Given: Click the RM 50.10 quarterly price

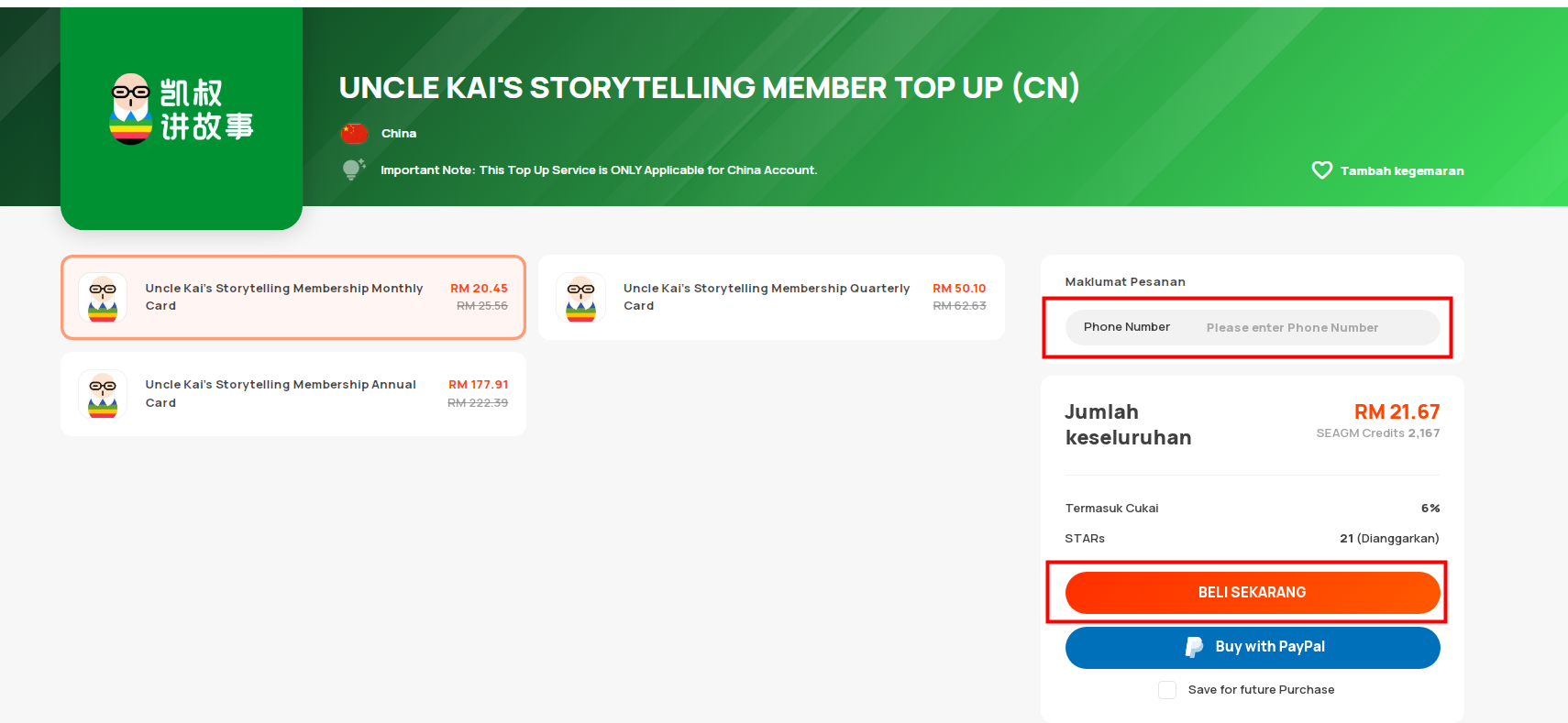Looking at the screenshot, I should (959, 289).
